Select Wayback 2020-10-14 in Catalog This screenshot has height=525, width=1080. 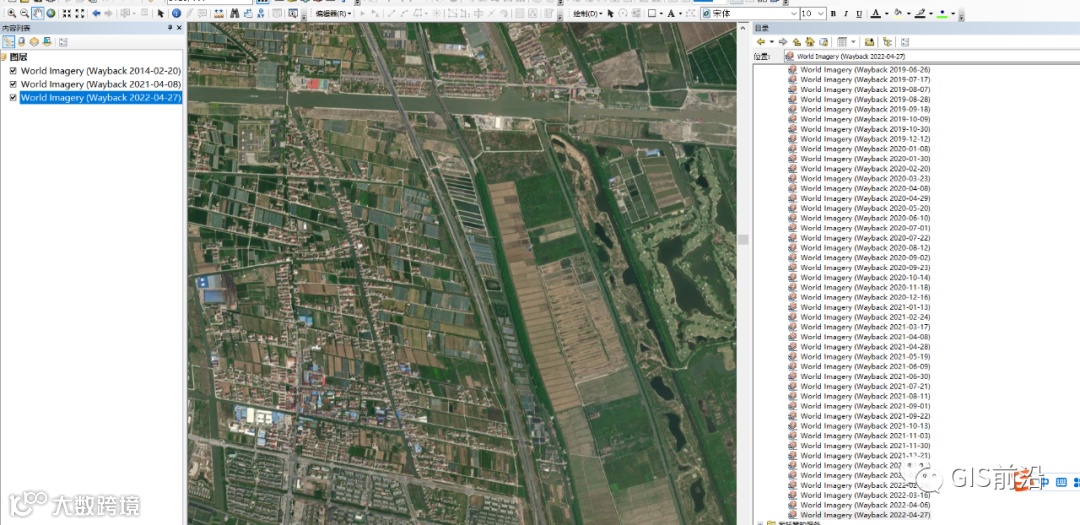(865, 278)
